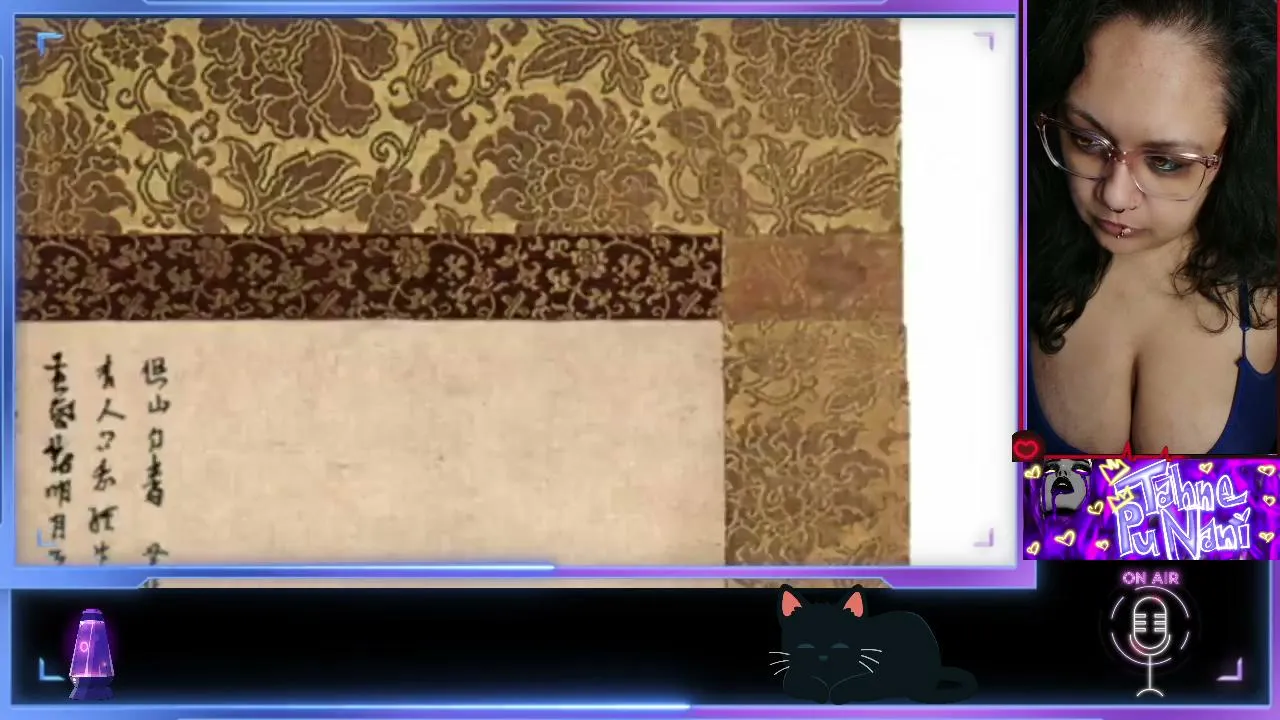Click the glowing microphone icon

pos(1150,643)
